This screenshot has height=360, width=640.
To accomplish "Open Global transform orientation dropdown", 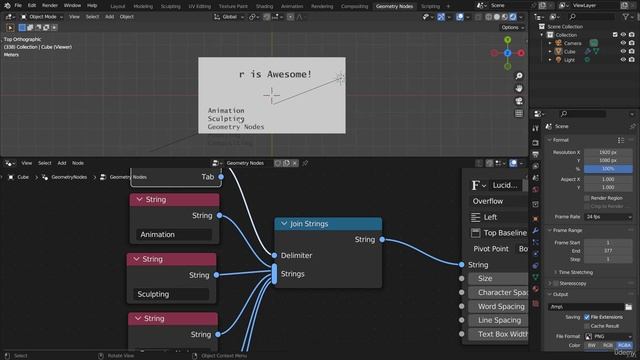I will point(229,17).
